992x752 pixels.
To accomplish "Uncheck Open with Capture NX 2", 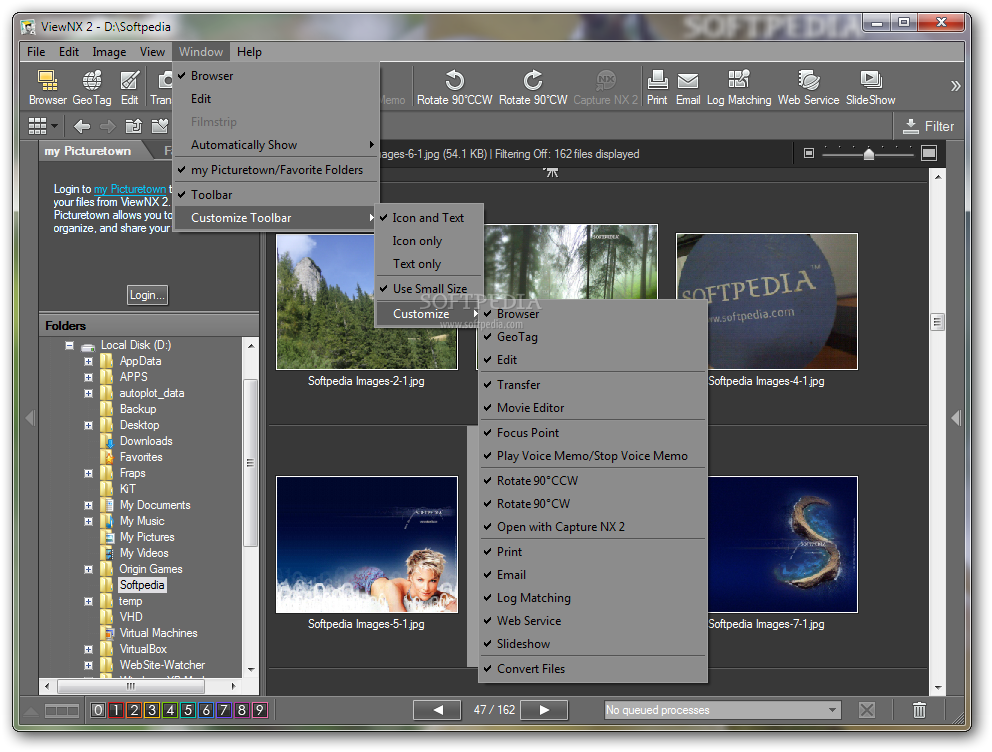I will [x=593, y=527].
